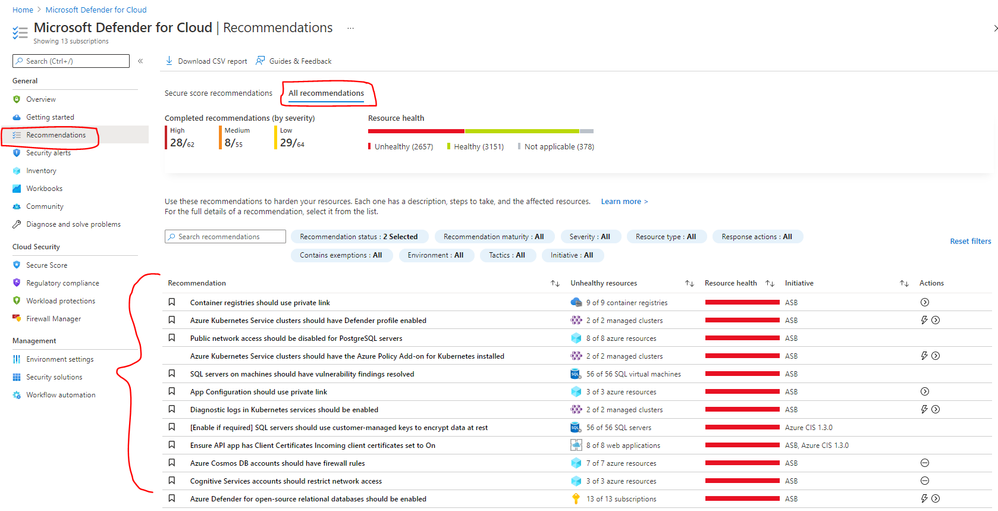The image size is (998, 511).
Task: Open the ellipsis menu beside Recommendations title
Action: tap(351, 29)
